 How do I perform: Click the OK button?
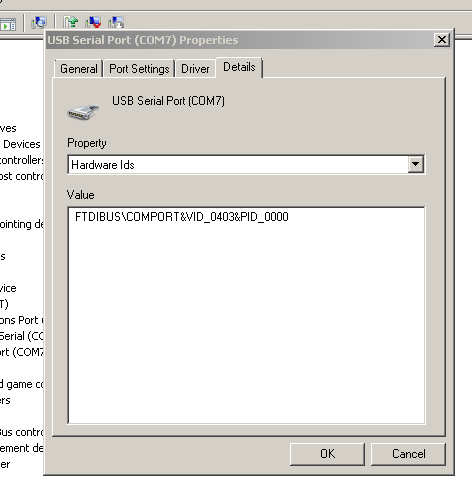(x=327, y=454)
